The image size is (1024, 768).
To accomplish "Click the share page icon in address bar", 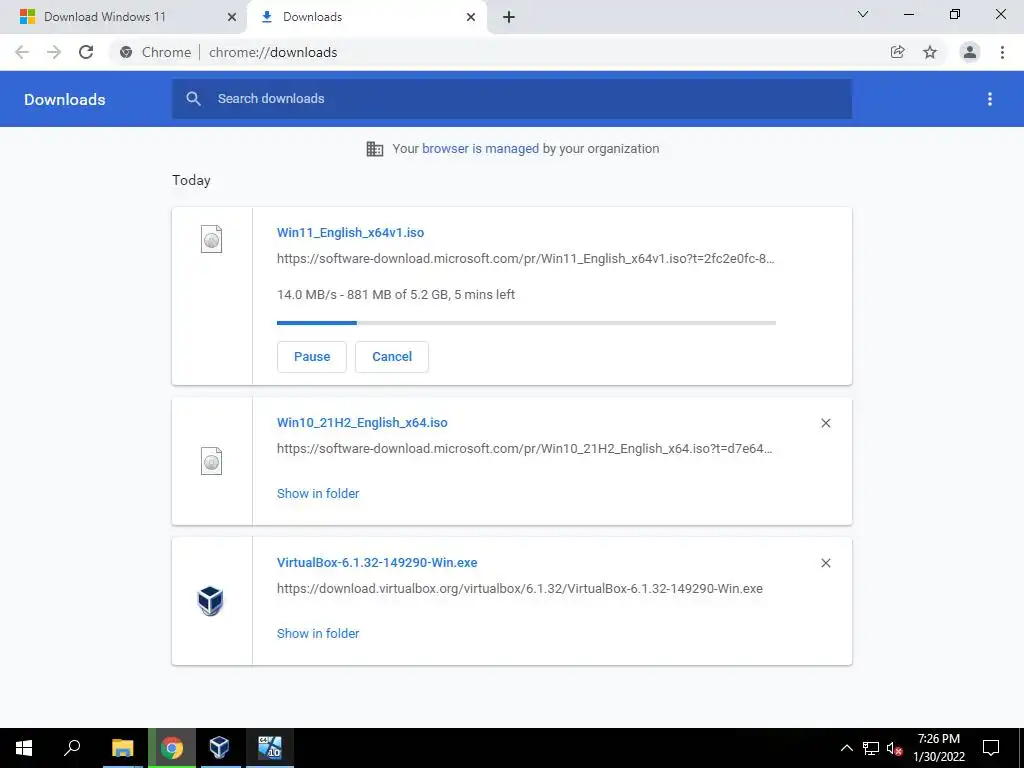I will click(897, 52).
